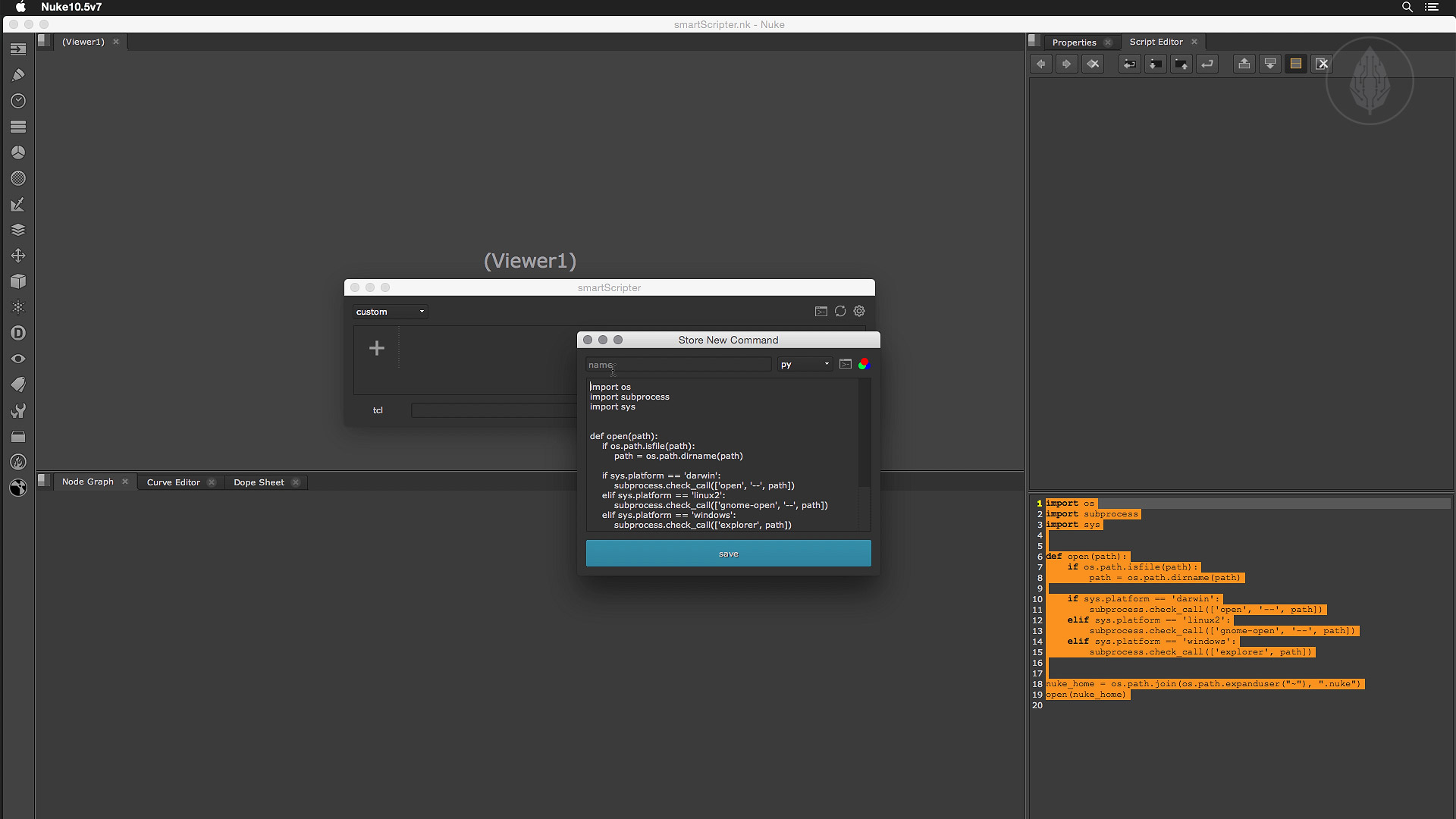The height and width of the screenshot is (819, 1456).
Task: Open the 'py' language dropdown
Action: coord(805,365)
